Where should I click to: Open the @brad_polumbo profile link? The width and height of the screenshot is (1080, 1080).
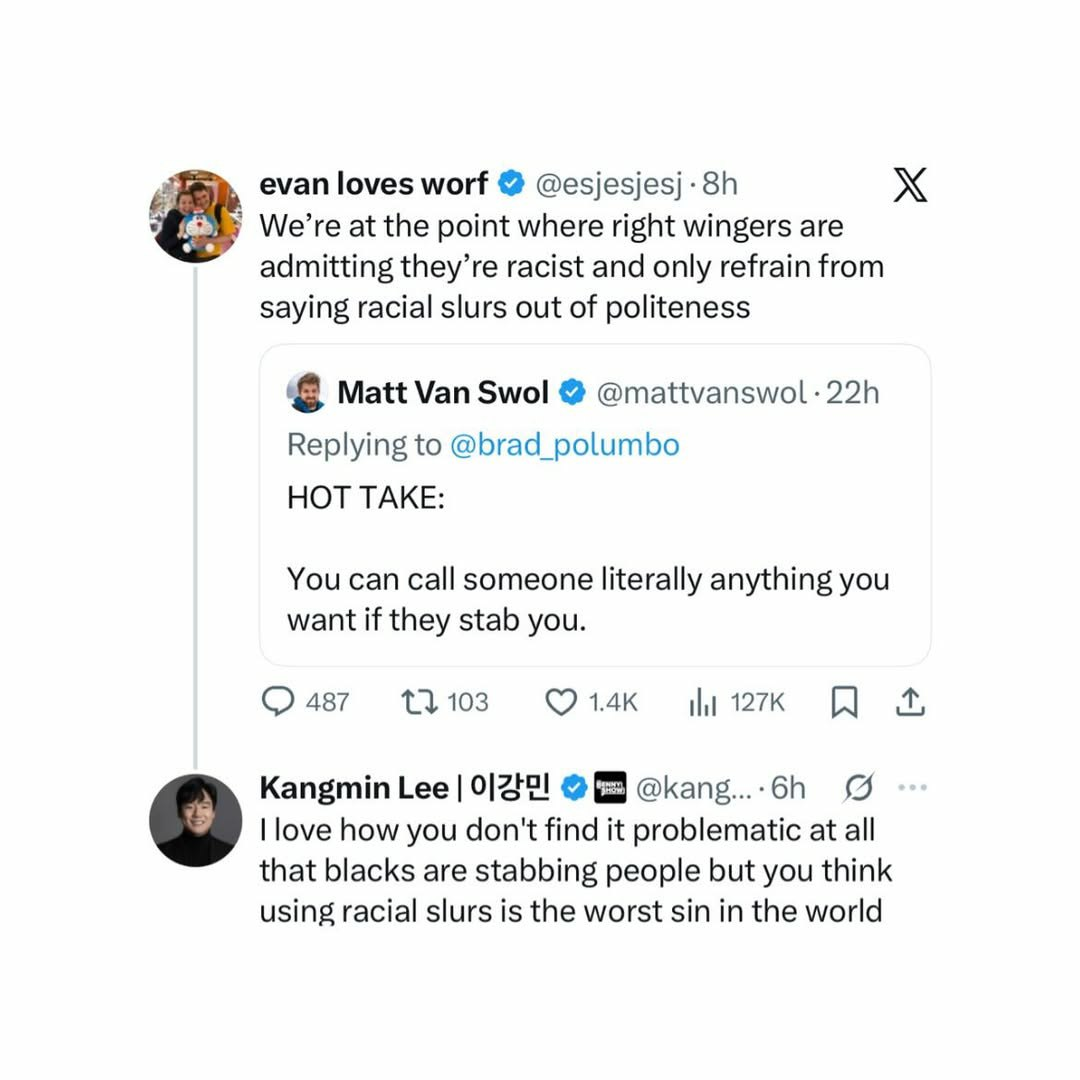coord(565,445)
